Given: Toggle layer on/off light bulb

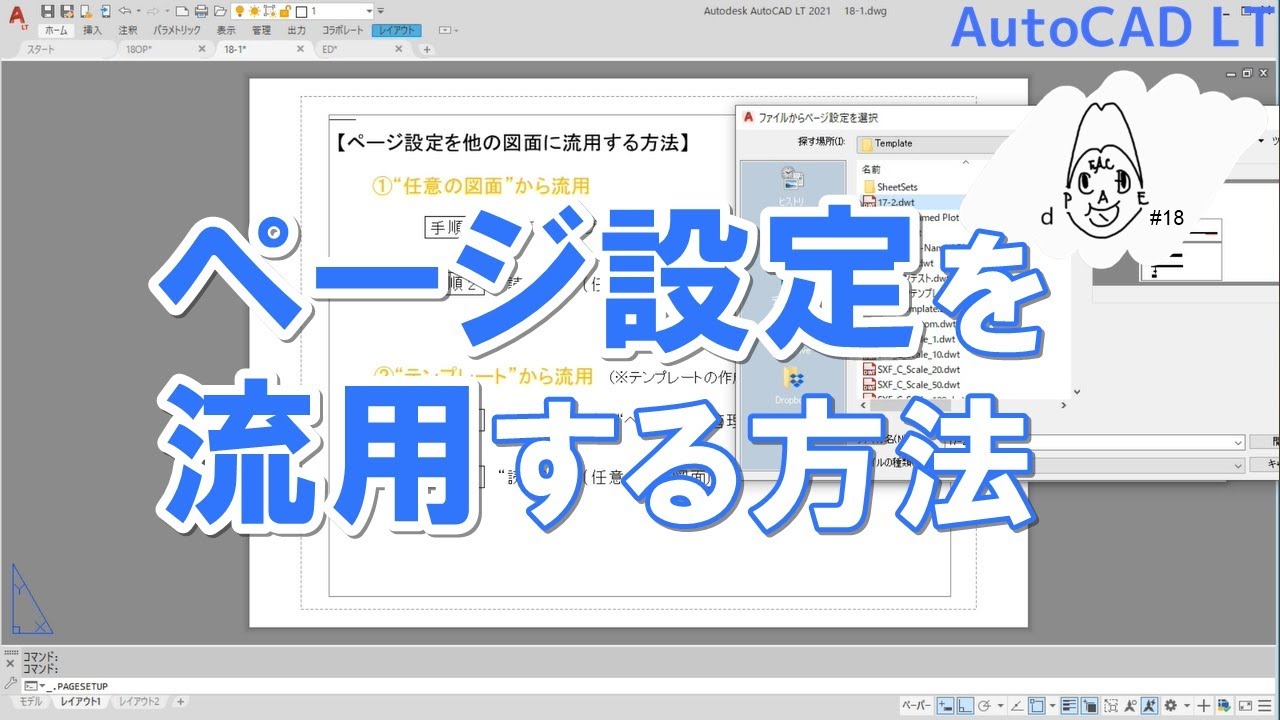Looking at the screenshot, I should point(239,12).
